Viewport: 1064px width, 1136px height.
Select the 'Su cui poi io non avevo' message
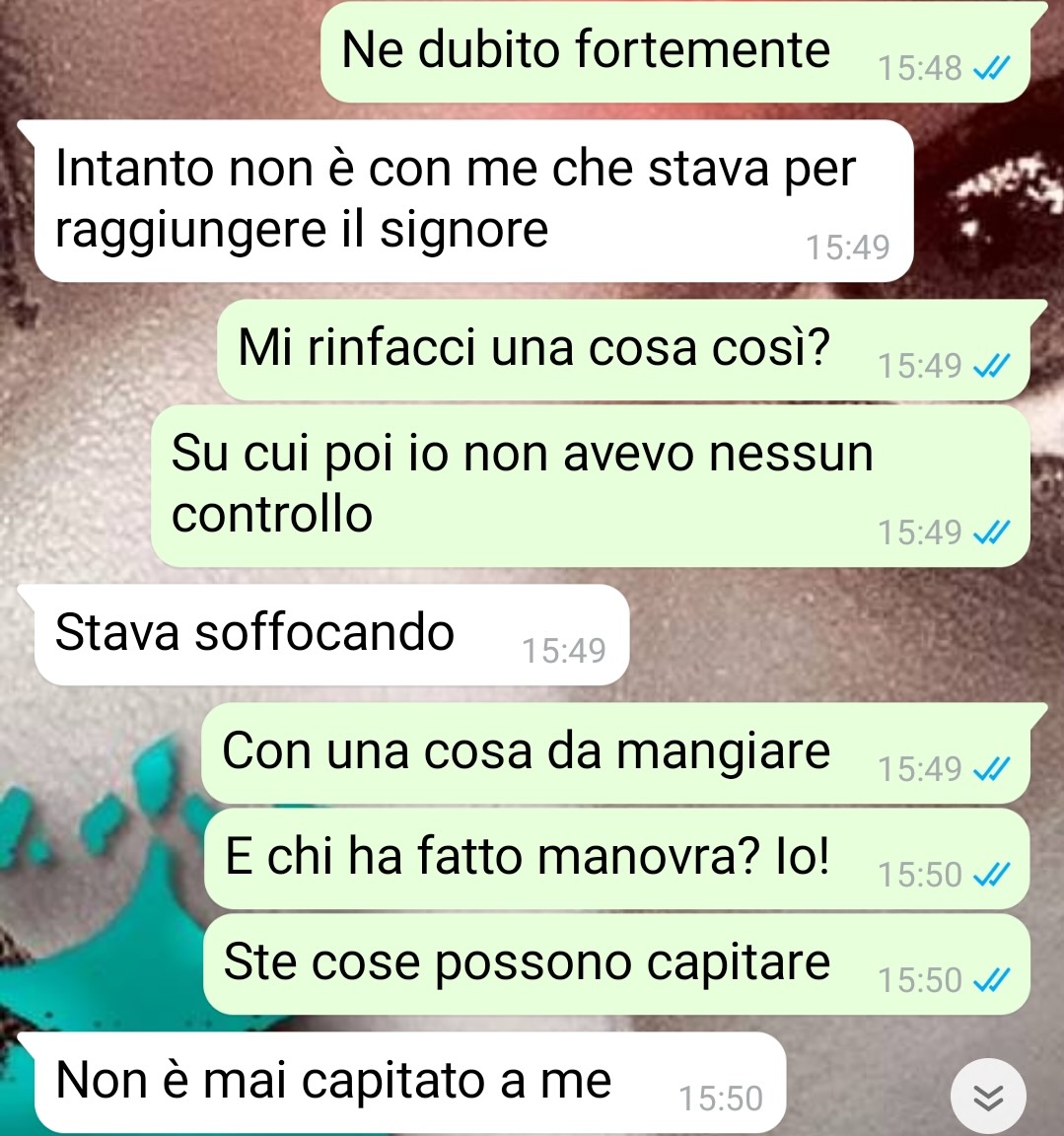pos(591,485)
